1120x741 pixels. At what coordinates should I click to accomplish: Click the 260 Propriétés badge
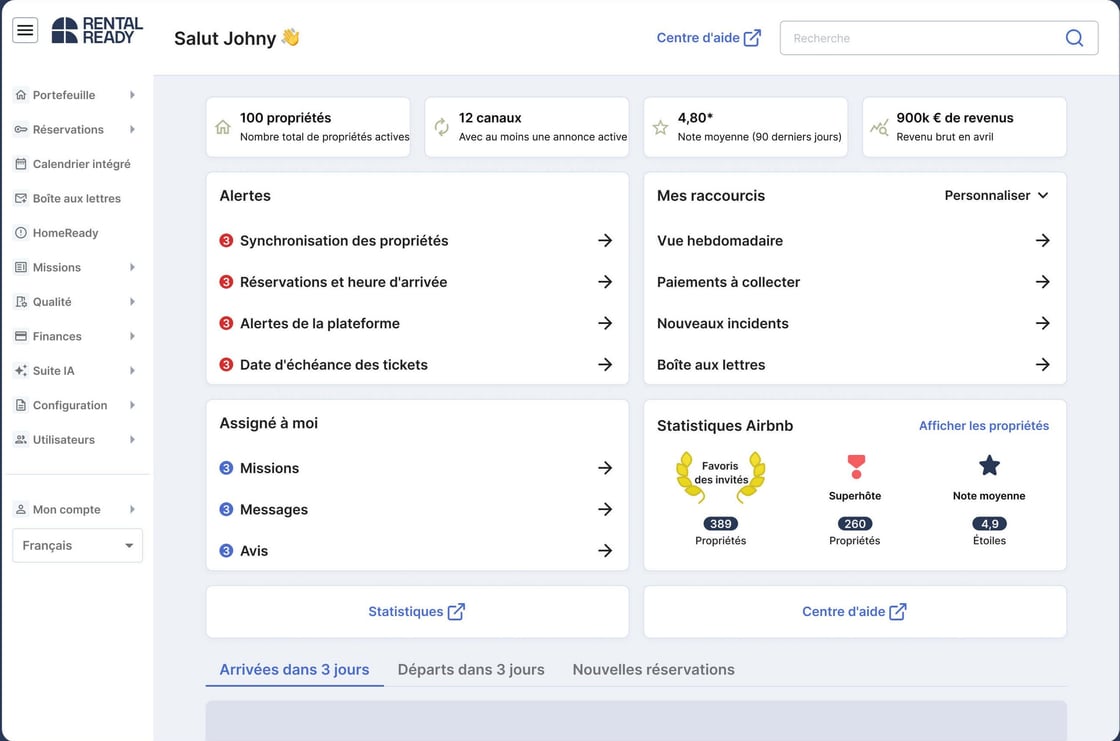click(854, 524)
